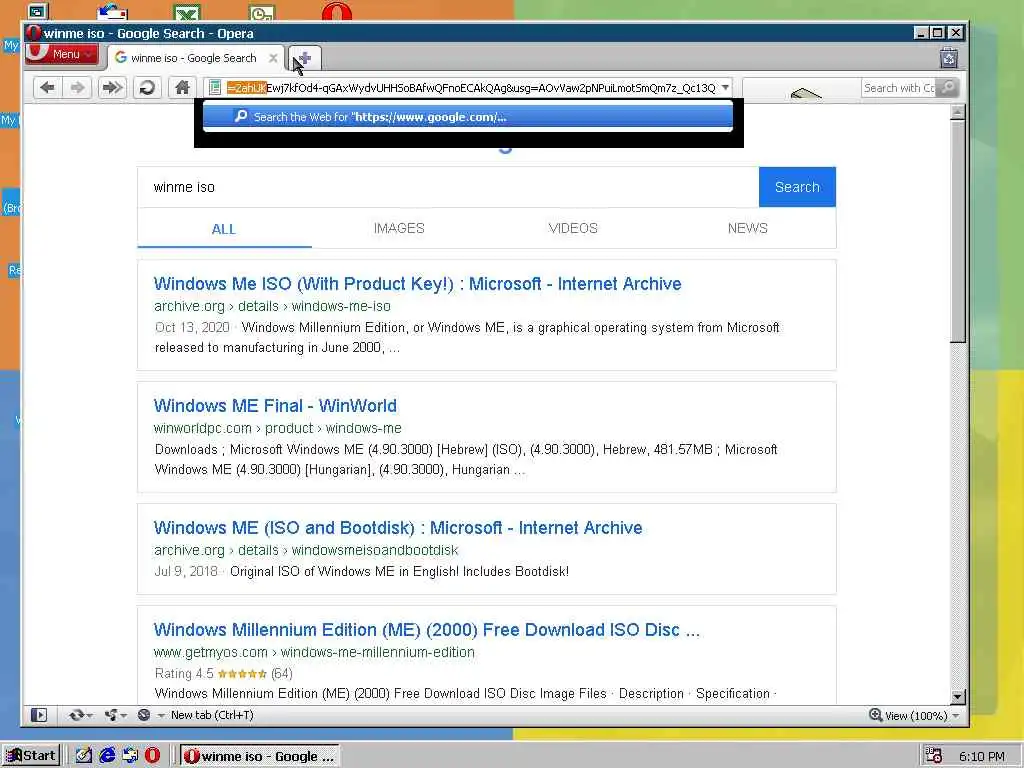
Task: Click the vertical scrollbar down arrow
Action: pos(957,696)
